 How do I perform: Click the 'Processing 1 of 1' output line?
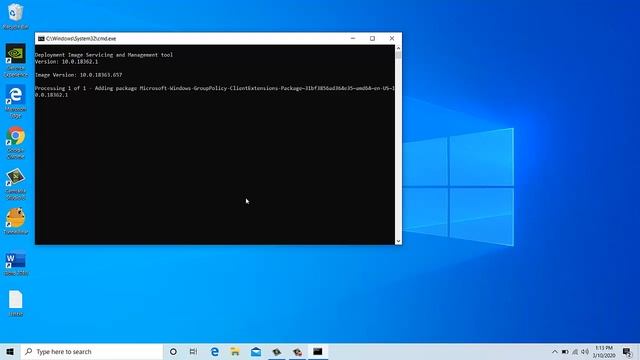click(215, 91)
